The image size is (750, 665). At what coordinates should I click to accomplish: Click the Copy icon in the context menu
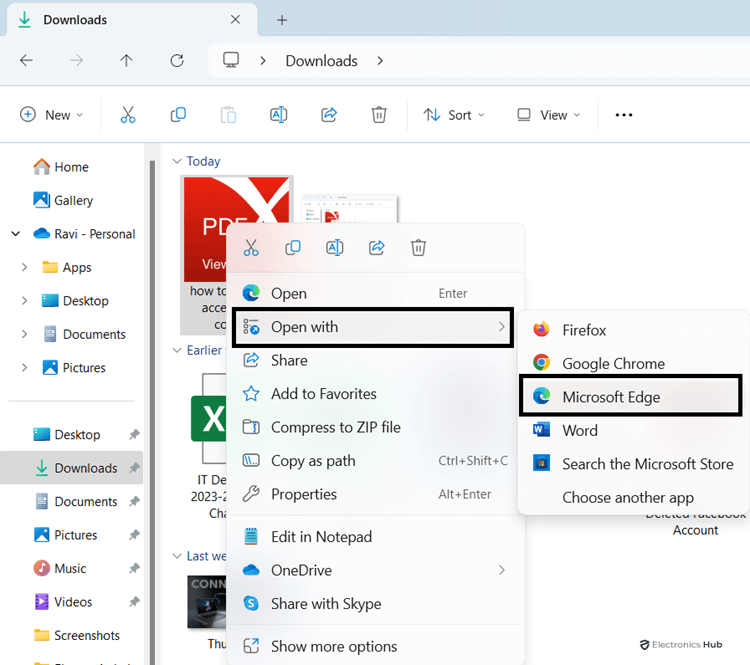(x=293, y=248)
